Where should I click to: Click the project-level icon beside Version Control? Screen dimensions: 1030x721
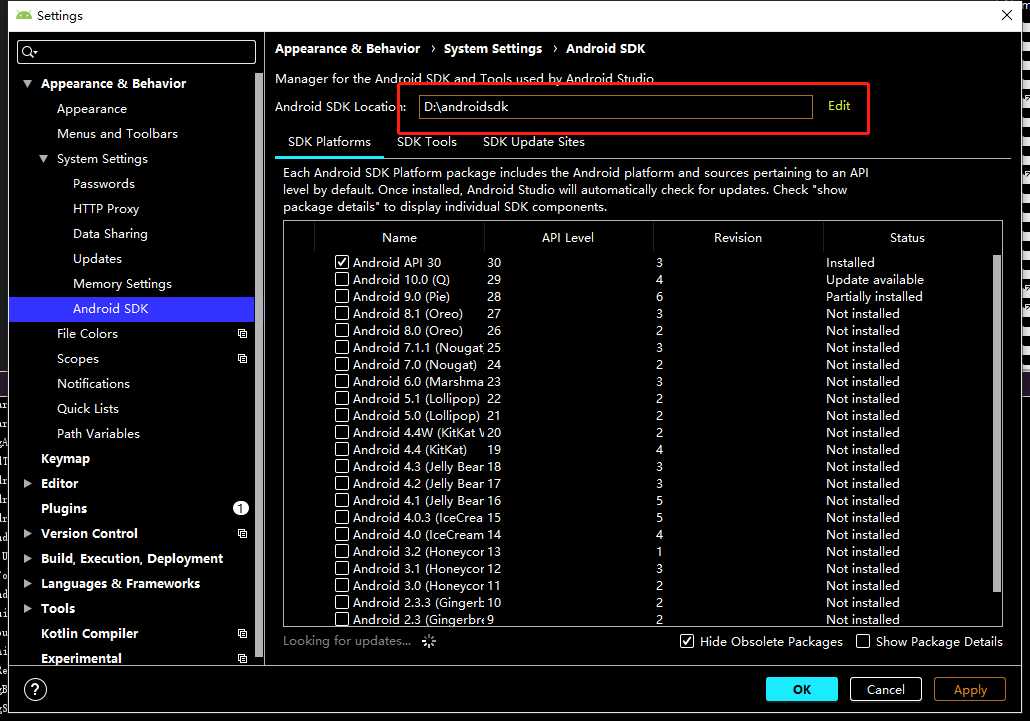pyautogui.click(x=242, y=533)
